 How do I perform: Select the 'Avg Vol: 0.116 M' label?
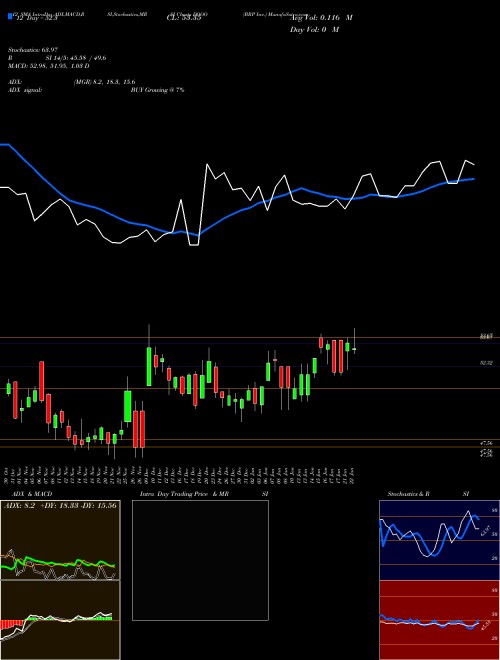pyautogui.click(x=321, y=18)
